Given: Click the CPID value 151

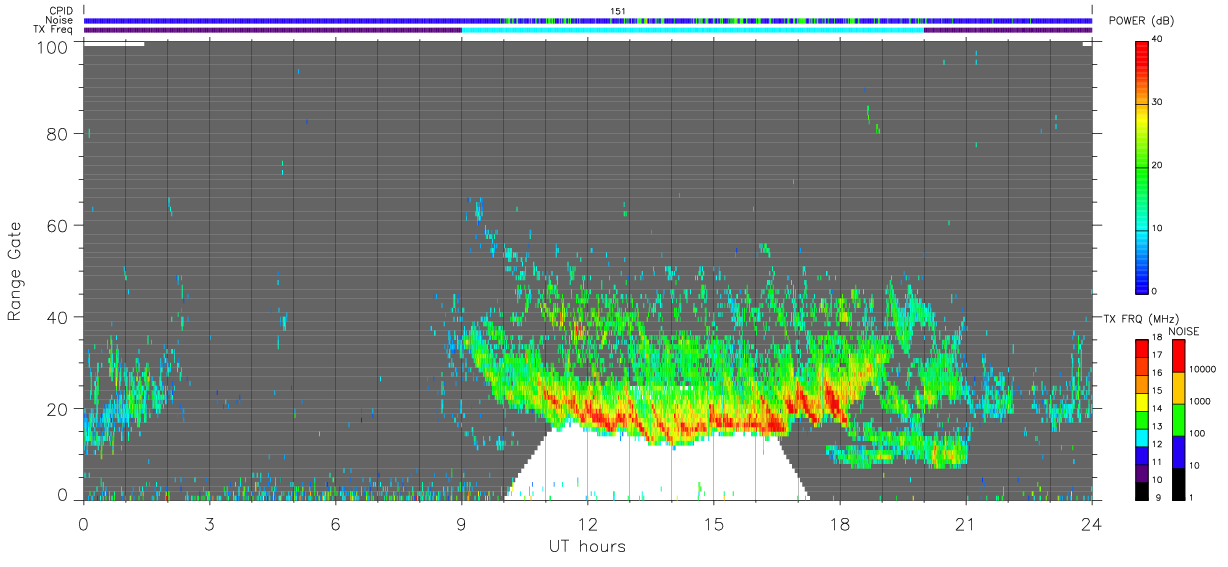Looking at the screenshot, I should tap(618, 11).
